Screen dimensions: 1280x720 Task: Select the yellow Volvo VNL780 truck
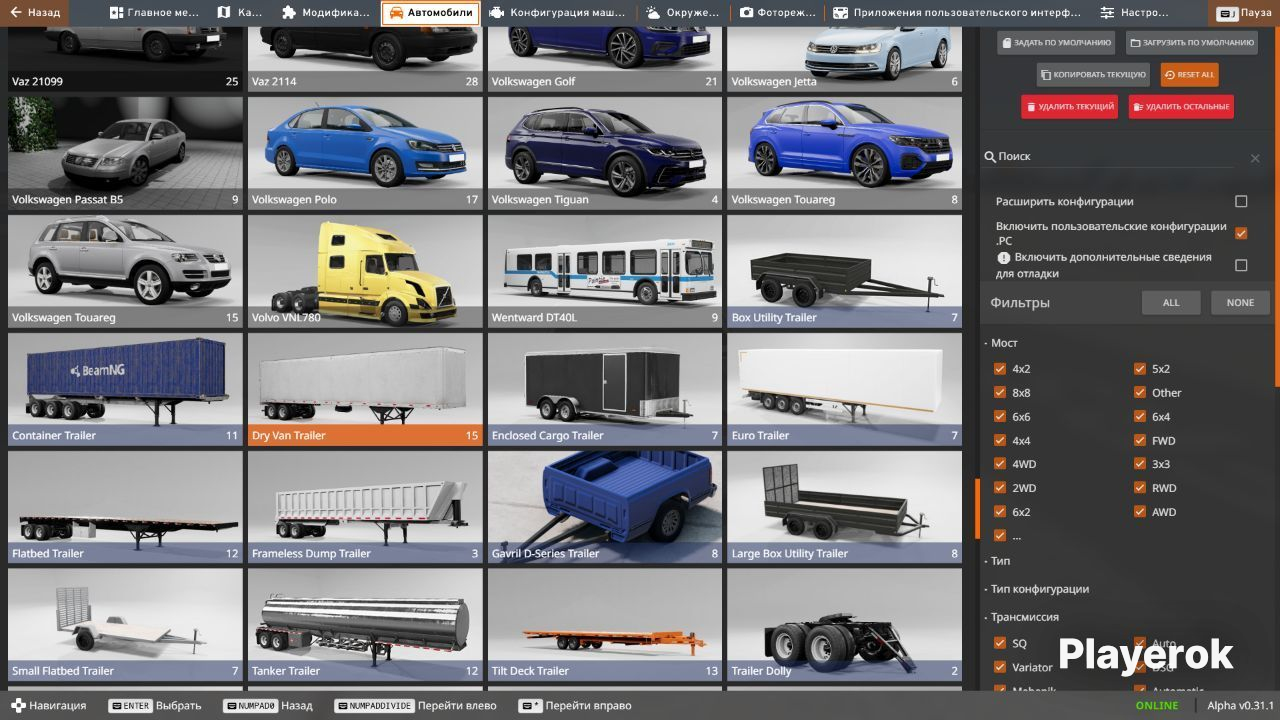365,271
